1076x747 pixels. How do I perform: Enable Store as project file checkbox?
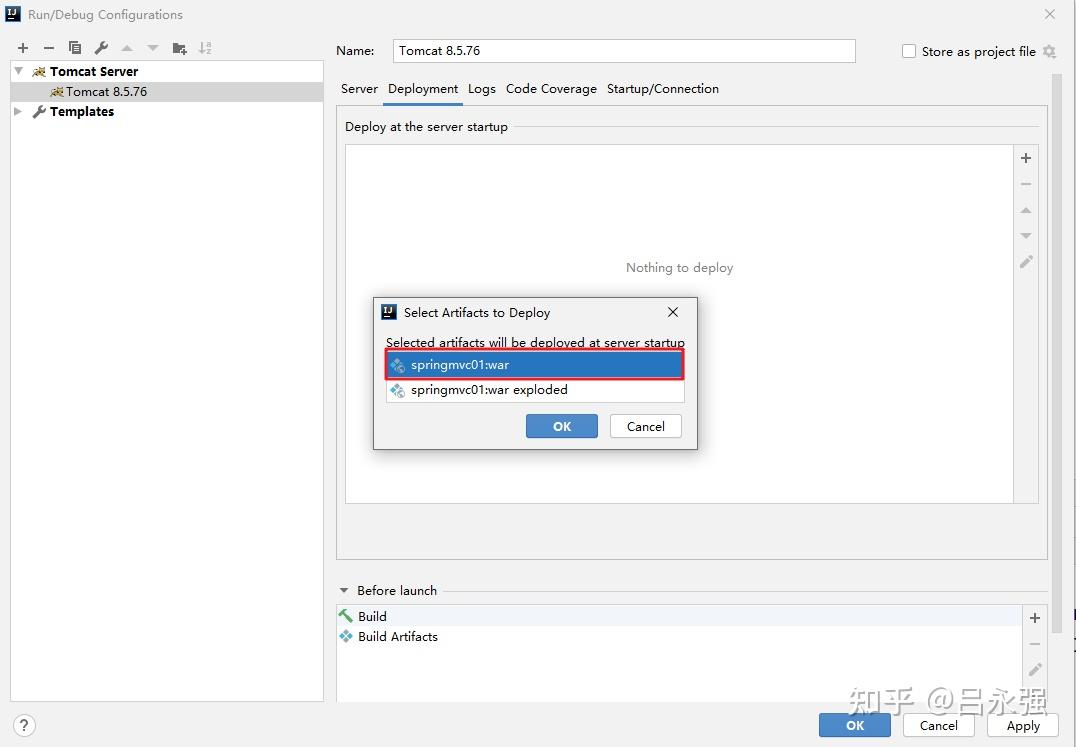click(x=909, y=51)
